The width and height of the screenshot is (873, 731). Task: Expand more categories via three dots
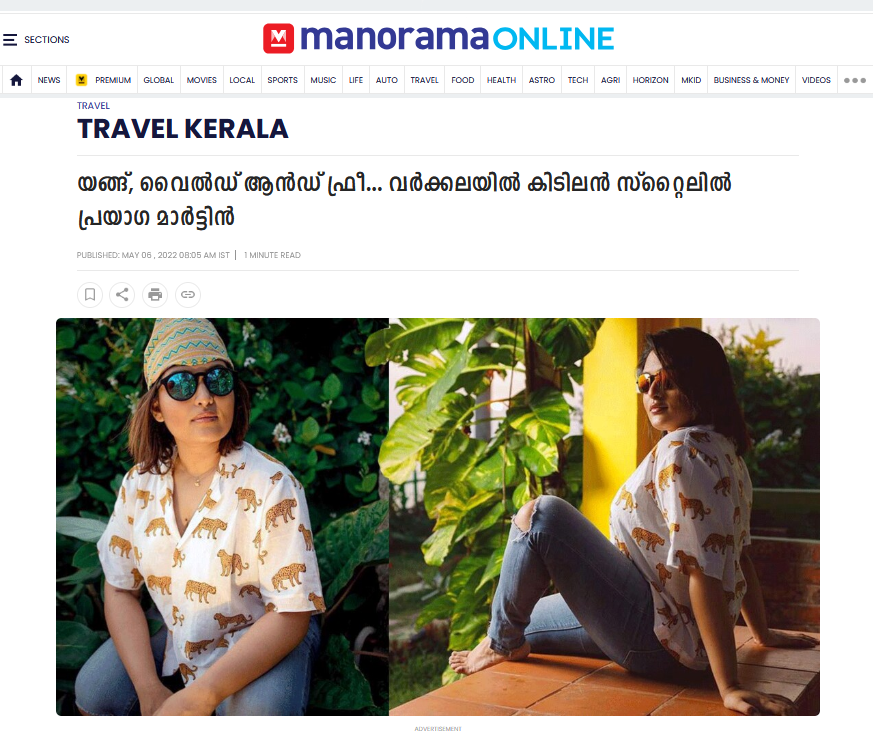[855, 80]
